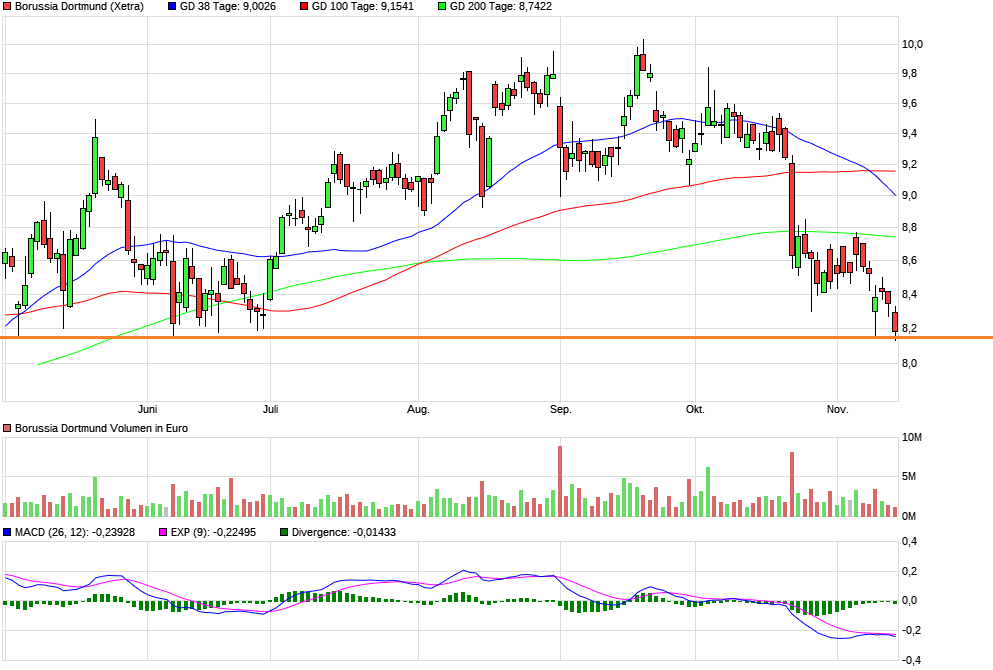
Task: Click the tallest red volume bar in September
Action: pos(560,480)
